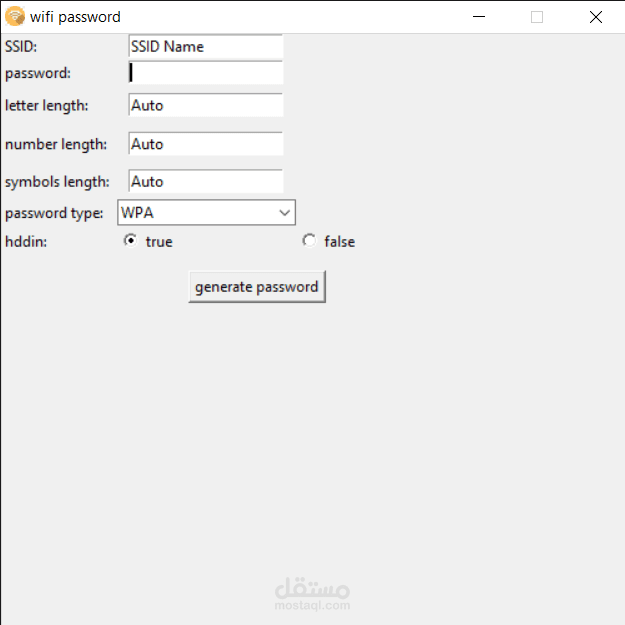Click the generate password button
Viewport: 625px width, 625px height.
pos(257,287)
